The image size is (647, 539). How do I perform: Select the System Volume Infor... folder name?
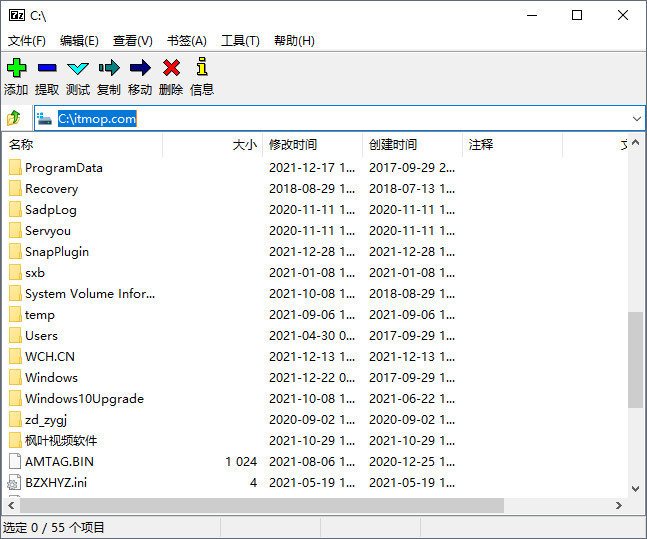point(90,294)
